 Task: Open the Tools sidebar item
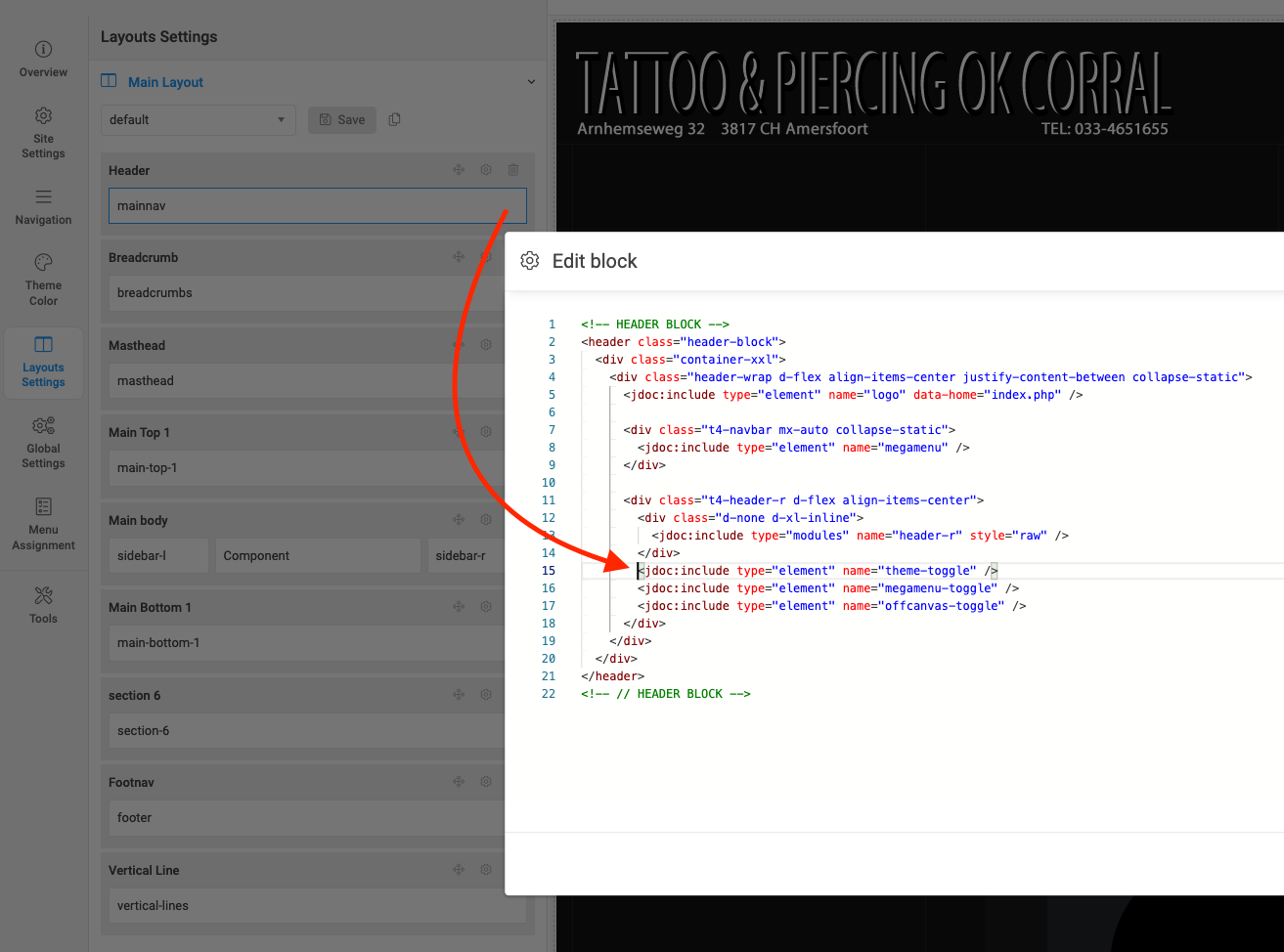tap(43, 604)
